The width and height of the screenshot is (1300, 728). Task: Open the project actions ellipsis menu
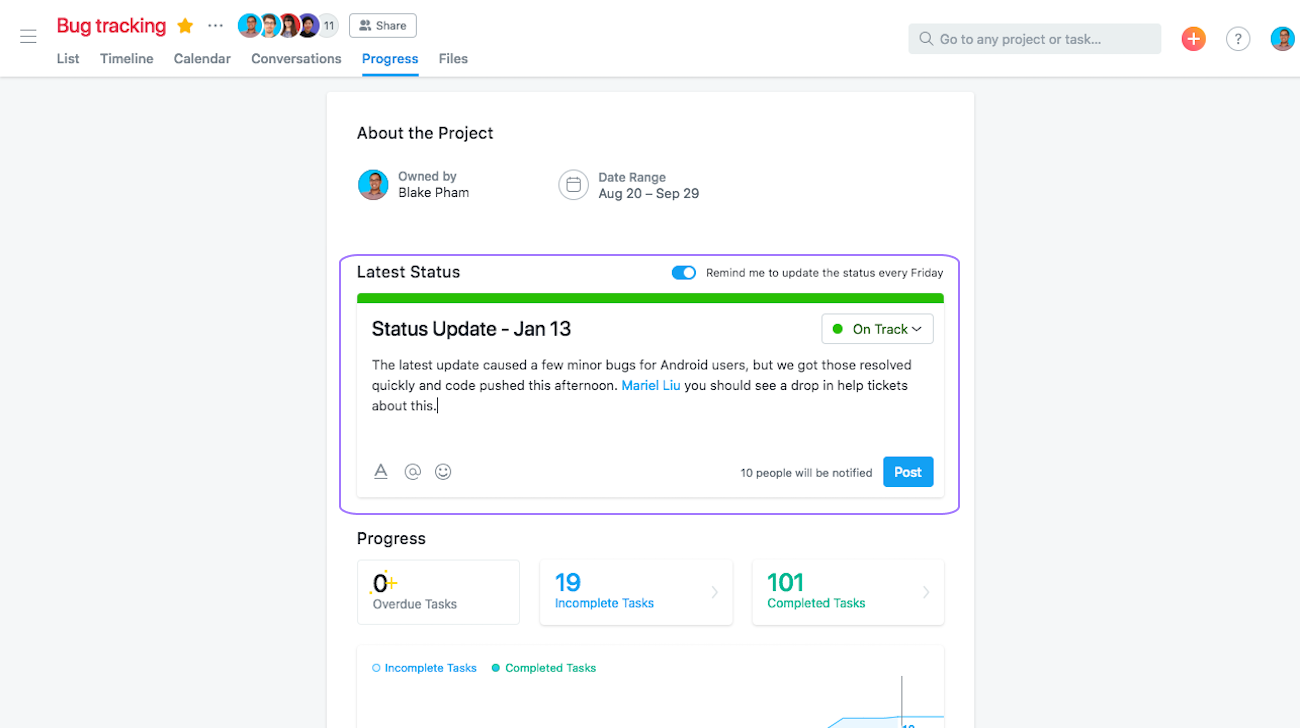(x=215, y=25)
